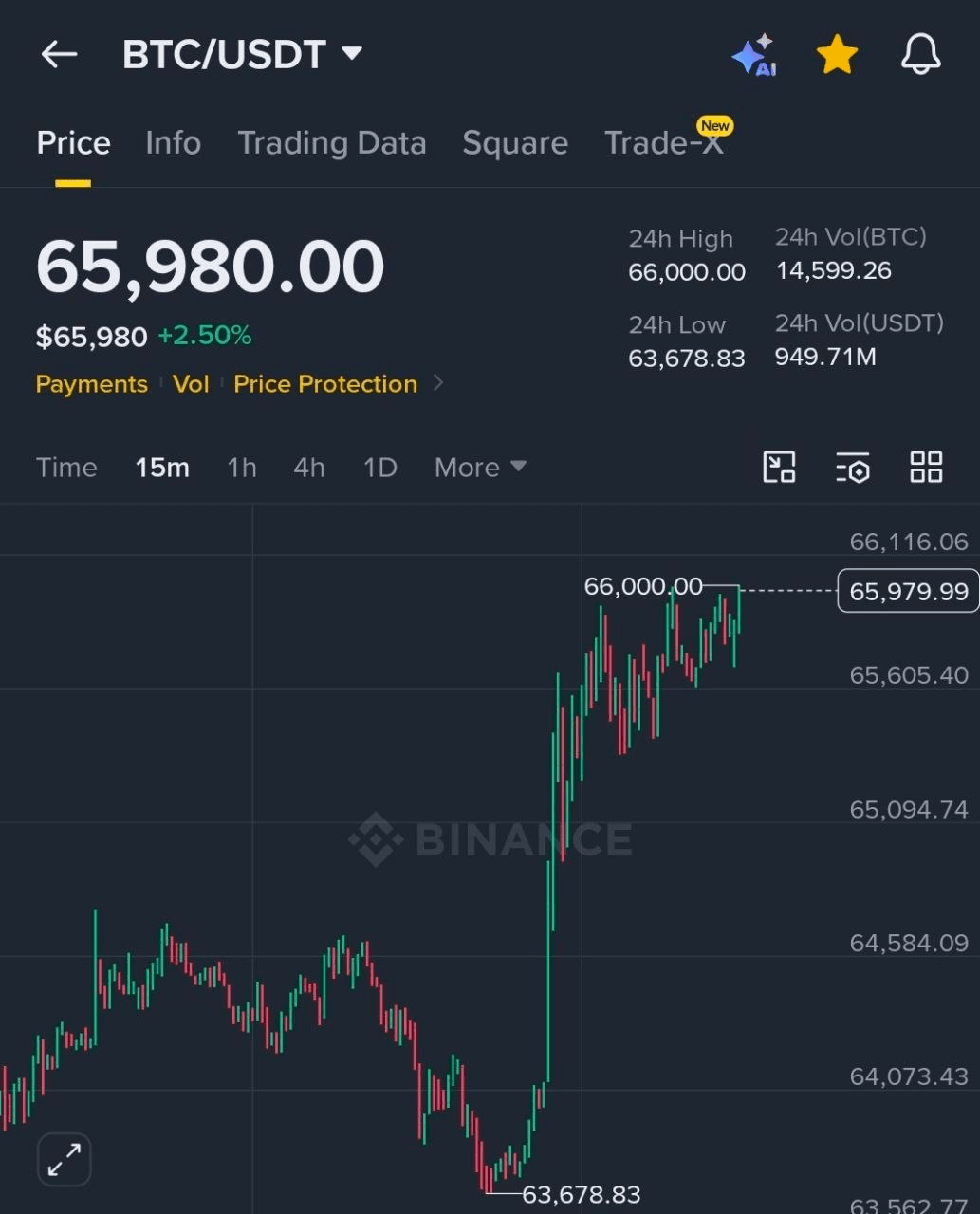Expand chart to fullscreen with arrows icon
980x1214 pixels.
[65, 1159]
